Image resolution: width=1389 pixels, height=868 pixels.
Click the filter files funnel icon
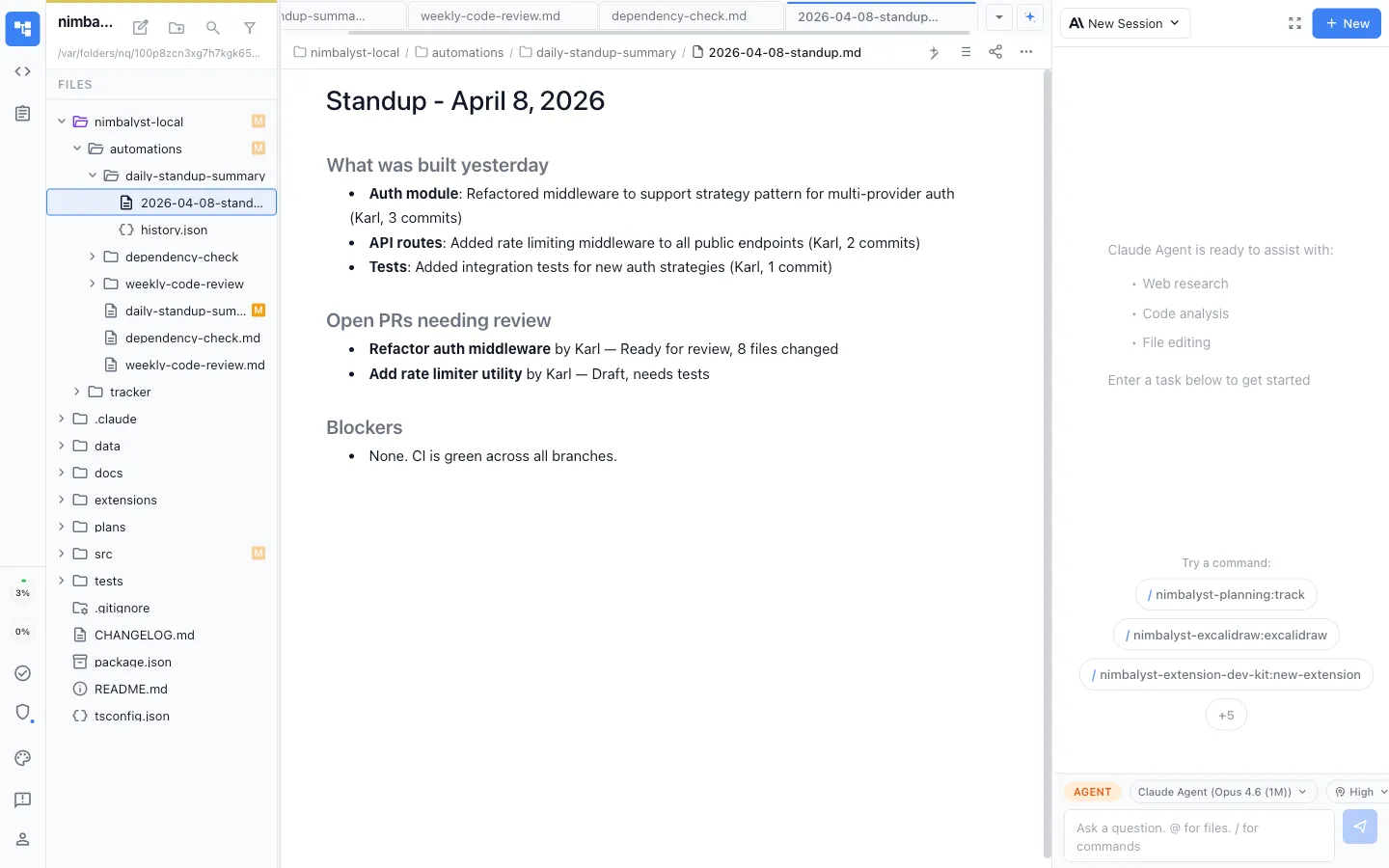[250, 28]
